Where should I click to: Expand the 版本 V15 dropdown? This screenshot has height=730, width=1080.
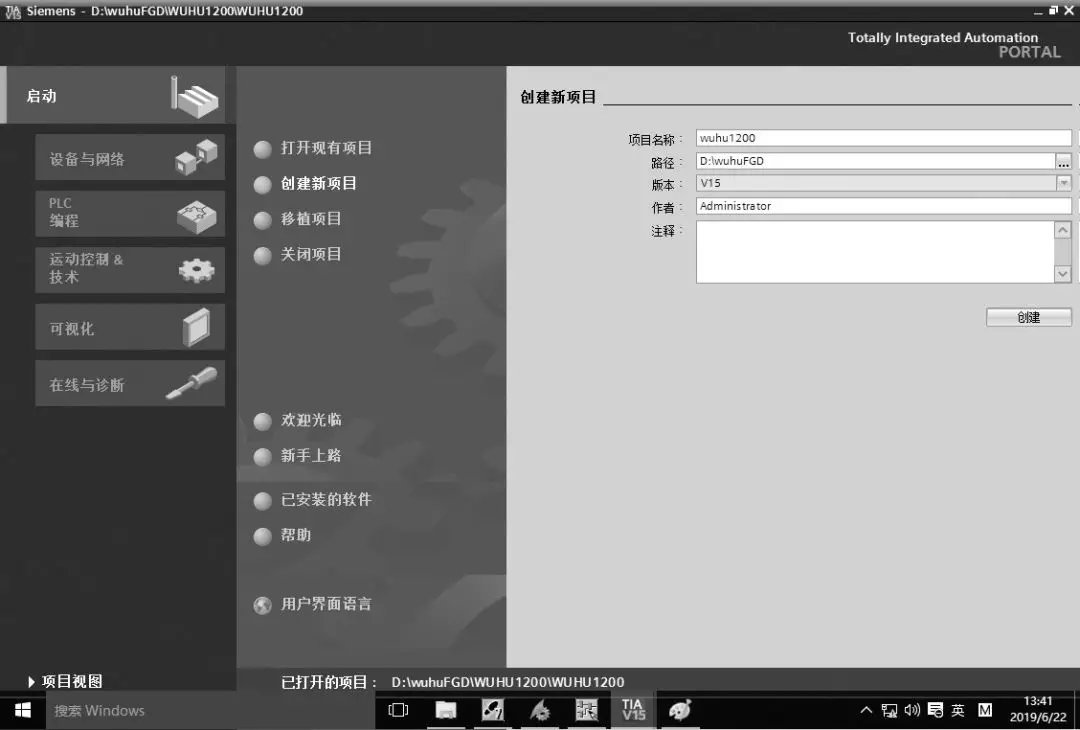pos(1063,183)
